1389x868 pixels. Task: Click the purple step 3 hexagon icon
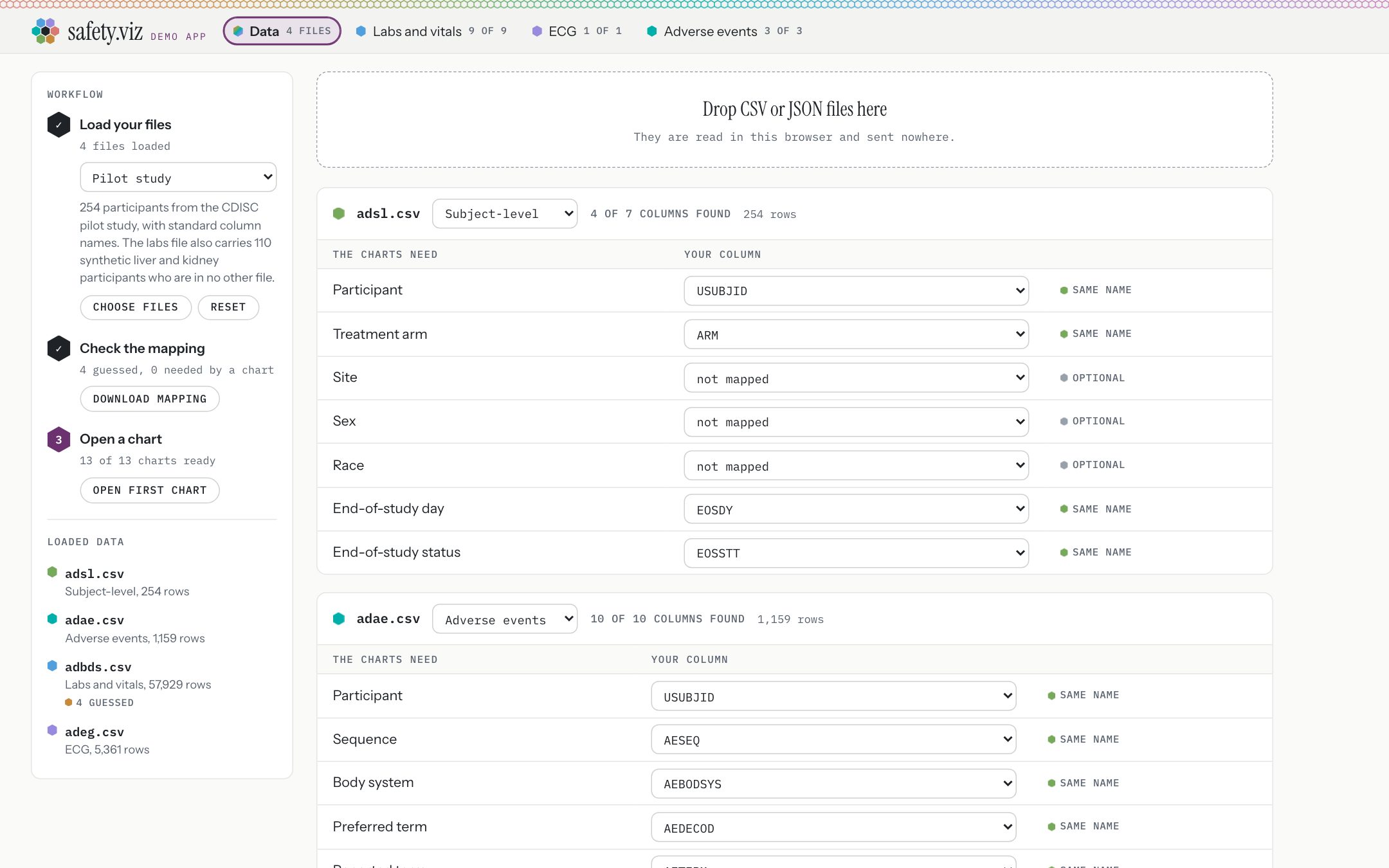(59, 439)
